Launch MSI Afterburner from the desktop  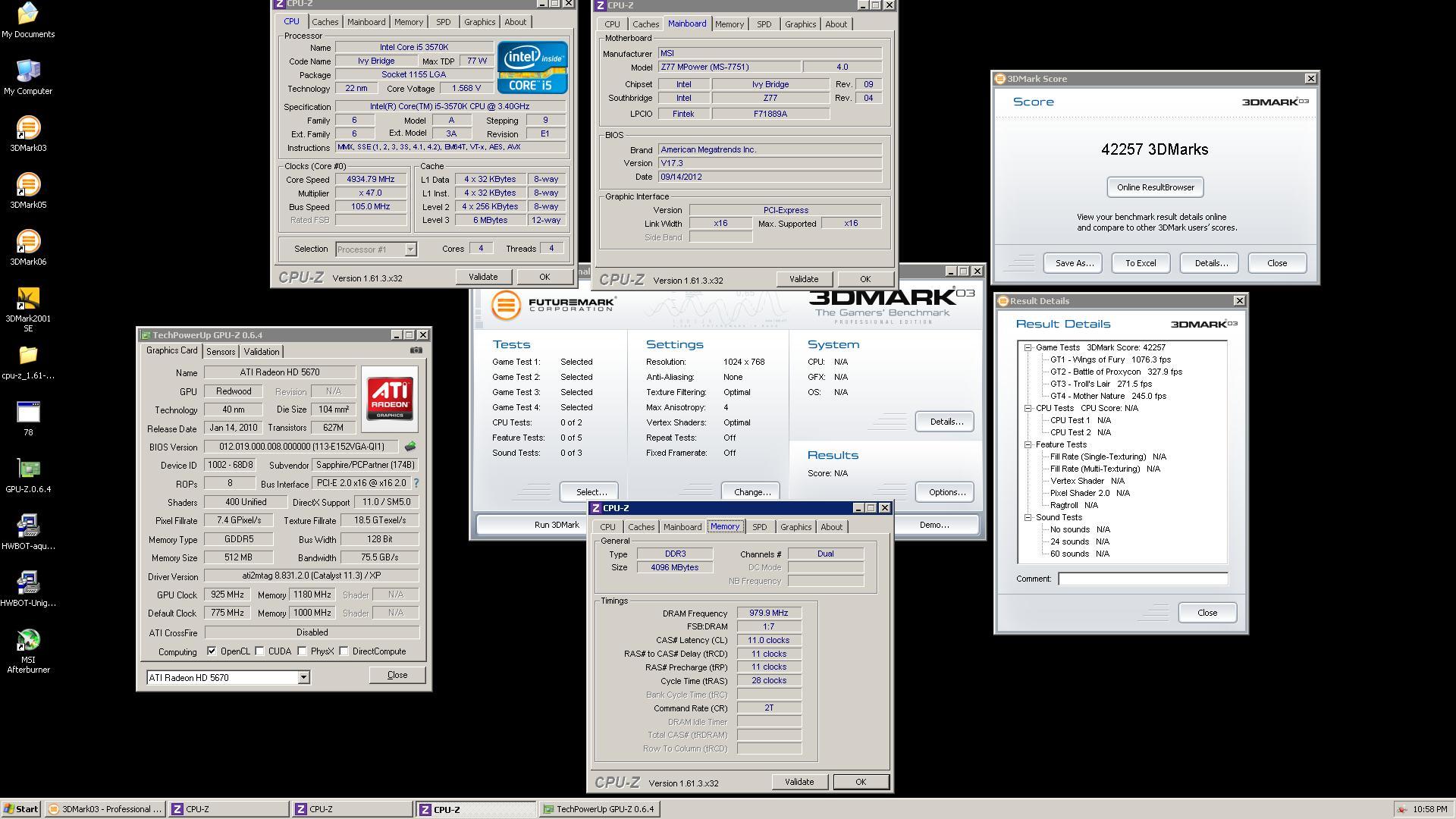pos(28,651)
